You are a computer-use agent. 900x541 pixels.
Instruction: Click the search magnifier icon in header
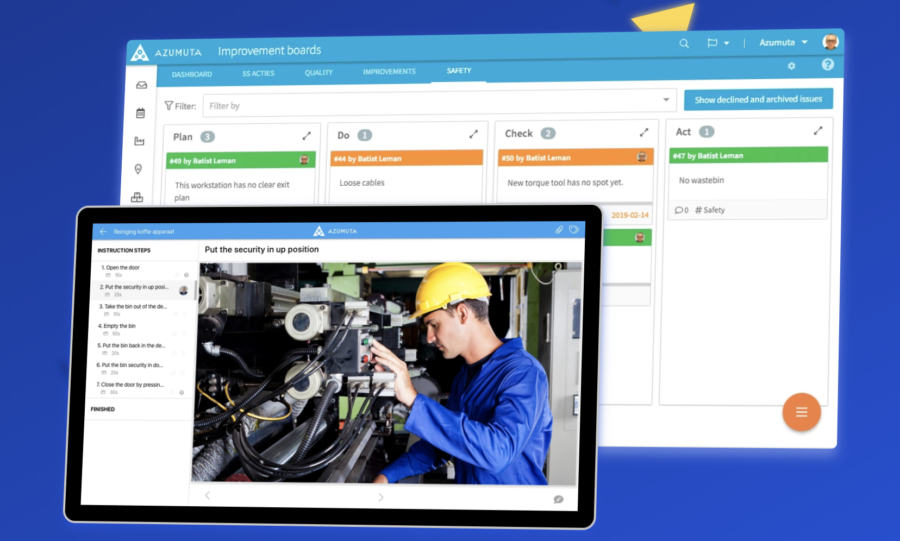684,43
